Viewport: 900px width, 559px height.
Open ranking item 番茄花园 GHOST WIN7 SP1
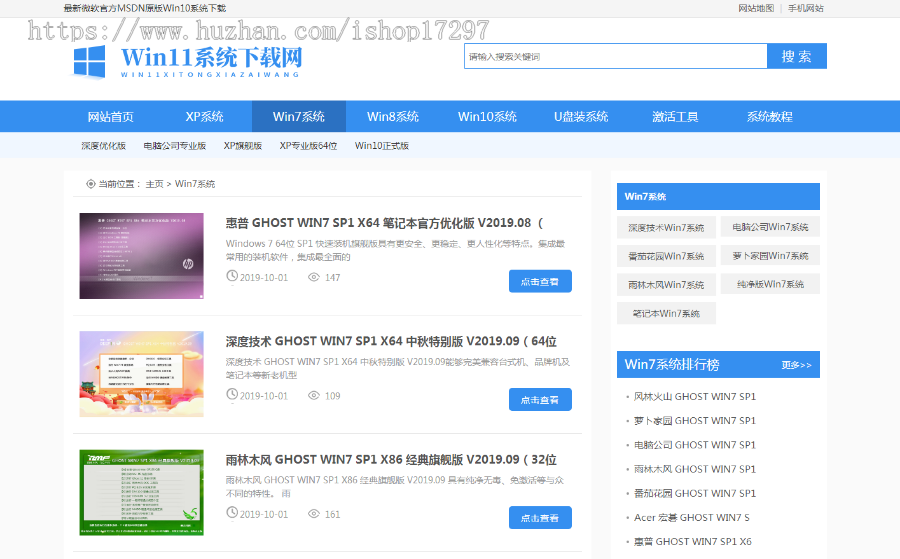[695, 493]
